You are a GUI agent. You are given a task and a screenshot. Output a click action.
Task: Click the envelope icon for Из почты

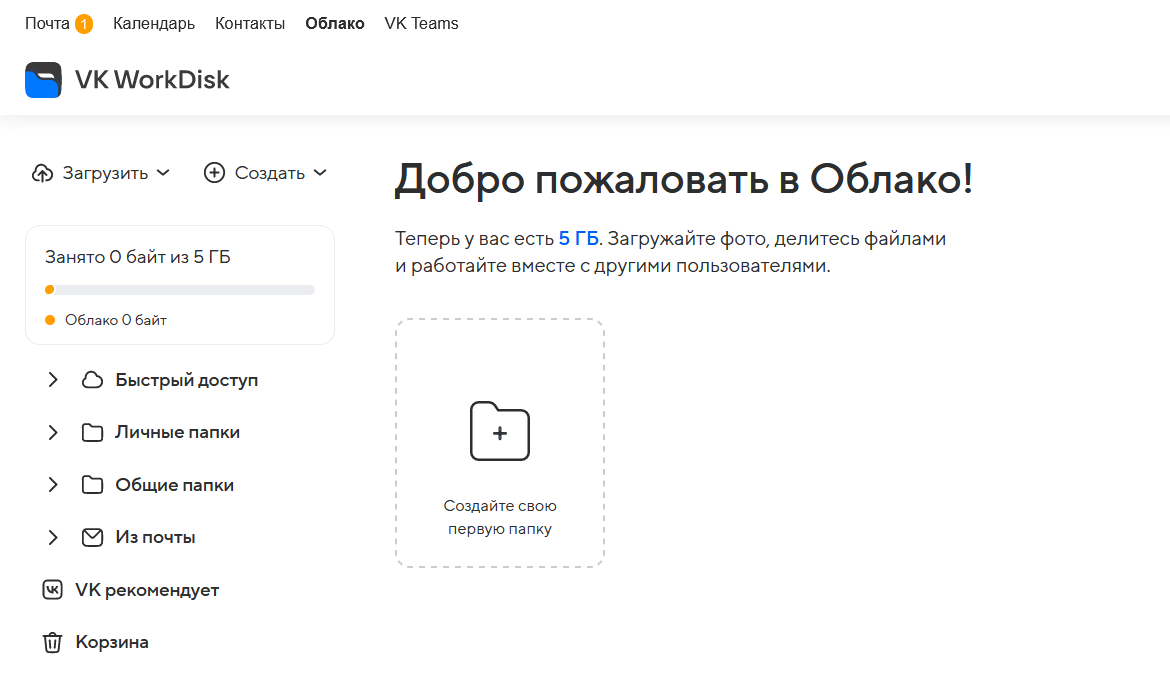pos(92,537)
